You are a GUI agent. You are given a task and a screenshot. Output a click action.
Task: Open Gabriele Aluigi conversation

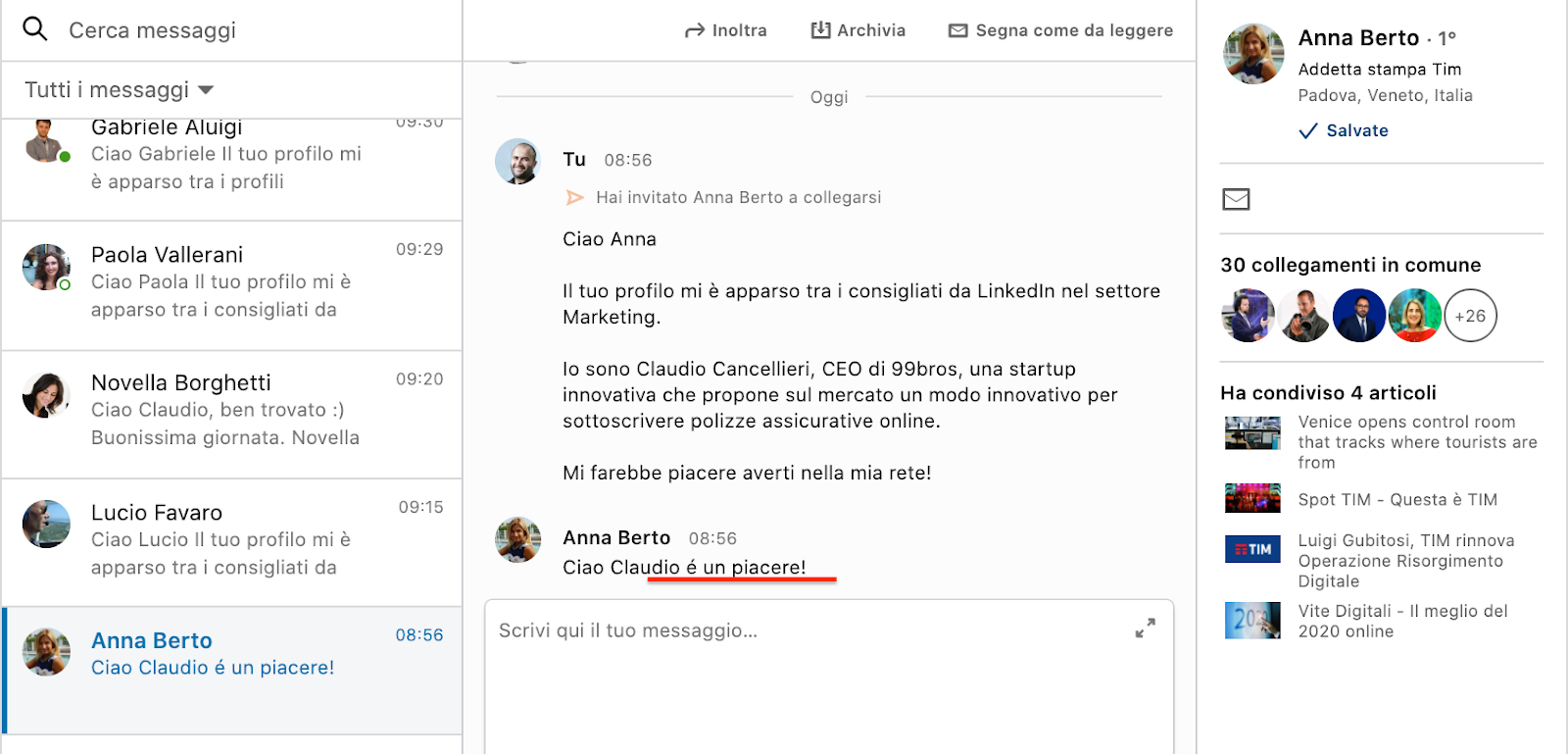(232, 169)
